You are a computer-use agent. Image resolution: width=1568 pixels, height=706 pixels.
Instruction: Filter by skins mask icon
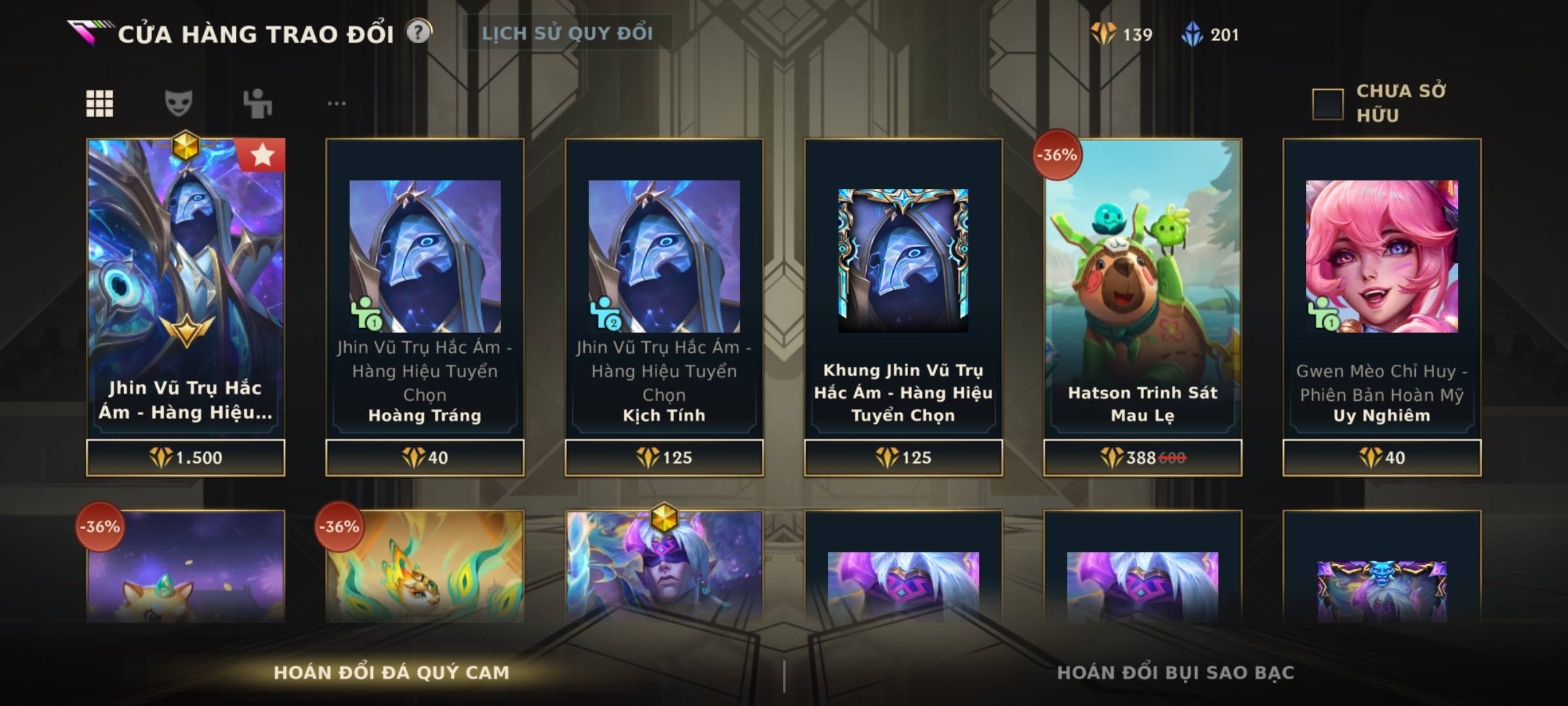178,103
